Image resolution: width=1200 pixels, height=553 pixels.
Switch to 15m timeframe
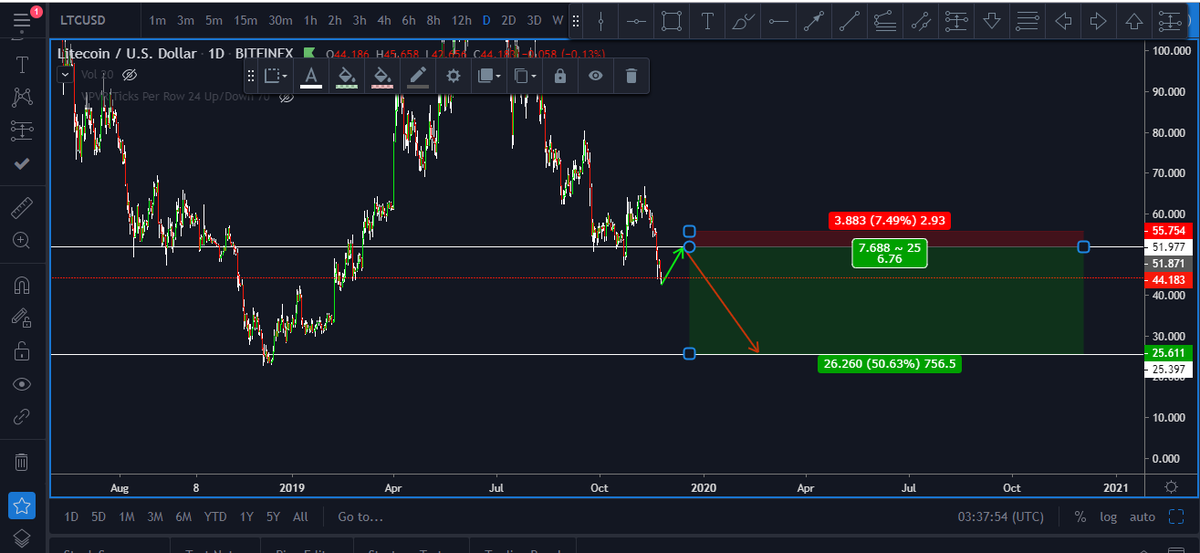point(247,20)
